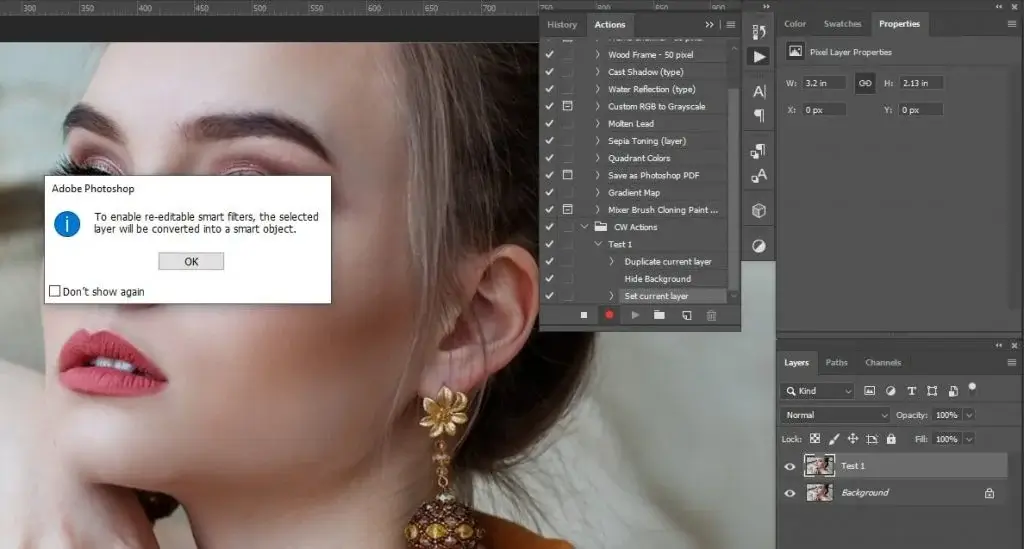Filter layers by type layers icon
This screenshot has width=1024, height=549.
911,391
